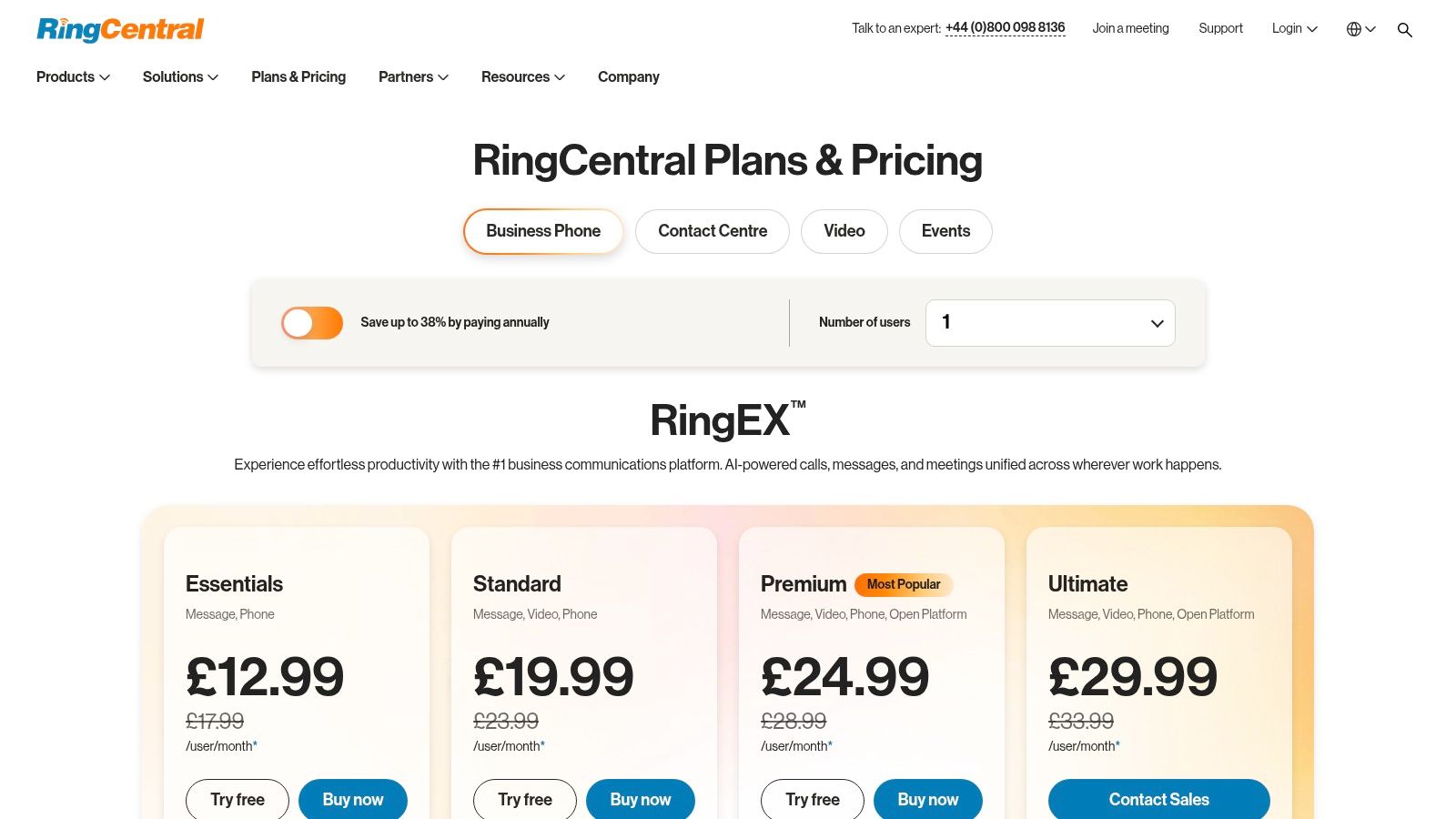This screenshot has width=1456, height=819.
Task: Expand the Products menu
Action: click(73, 77)
